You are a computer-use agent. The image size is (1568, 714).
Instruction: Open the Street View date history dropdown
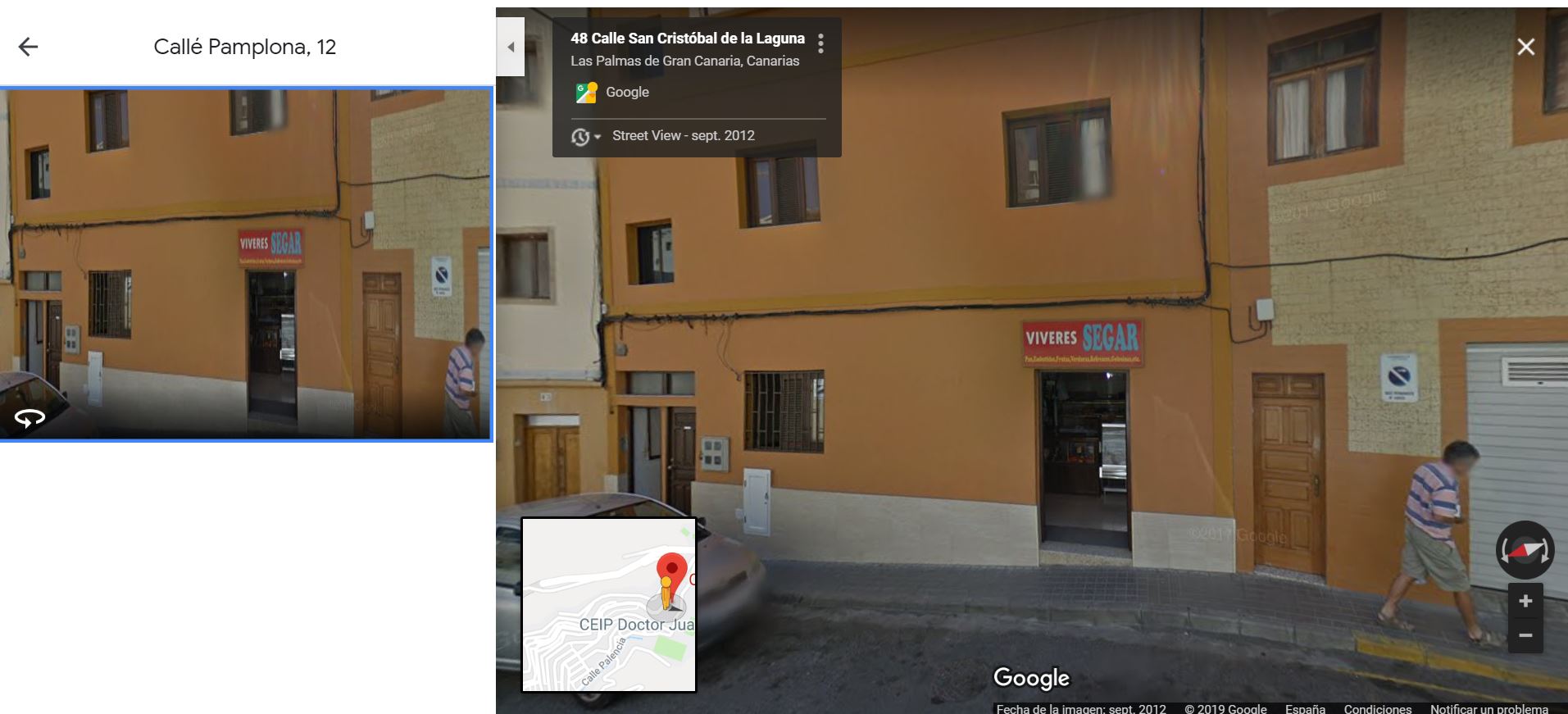coord(585,136)
